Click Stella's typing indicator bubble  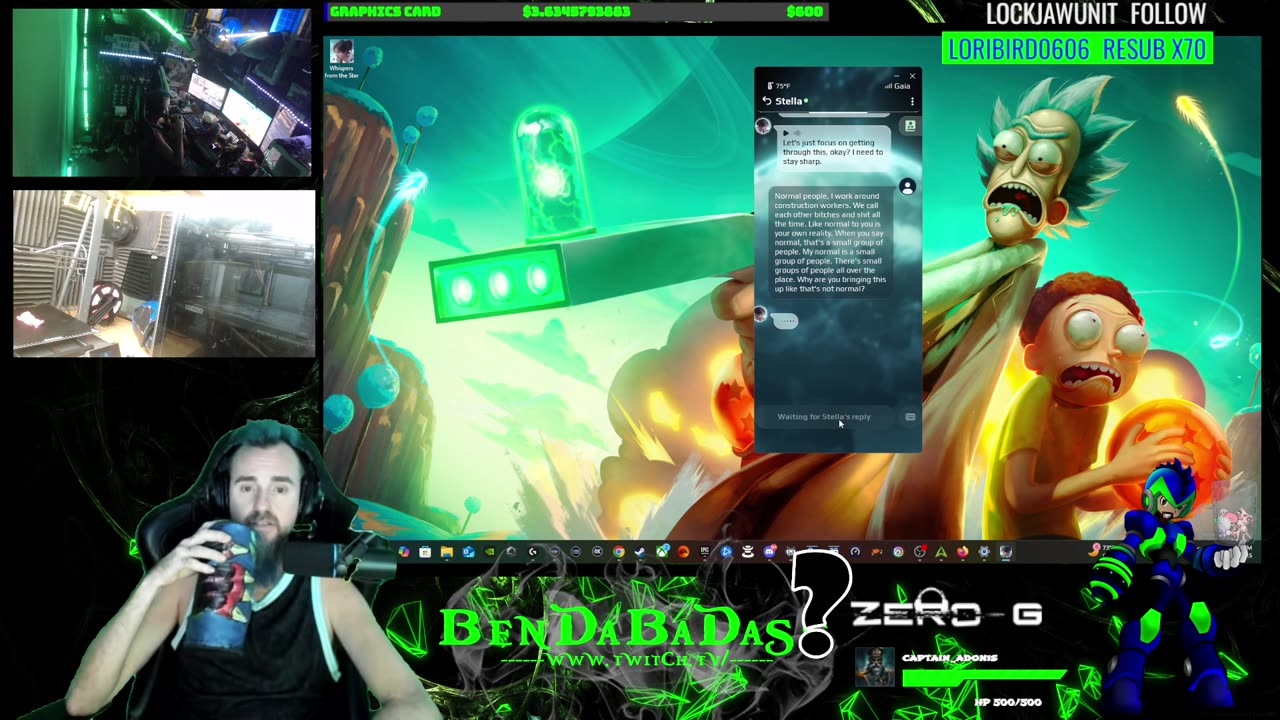pyautogui.click(x=786, y=320)
